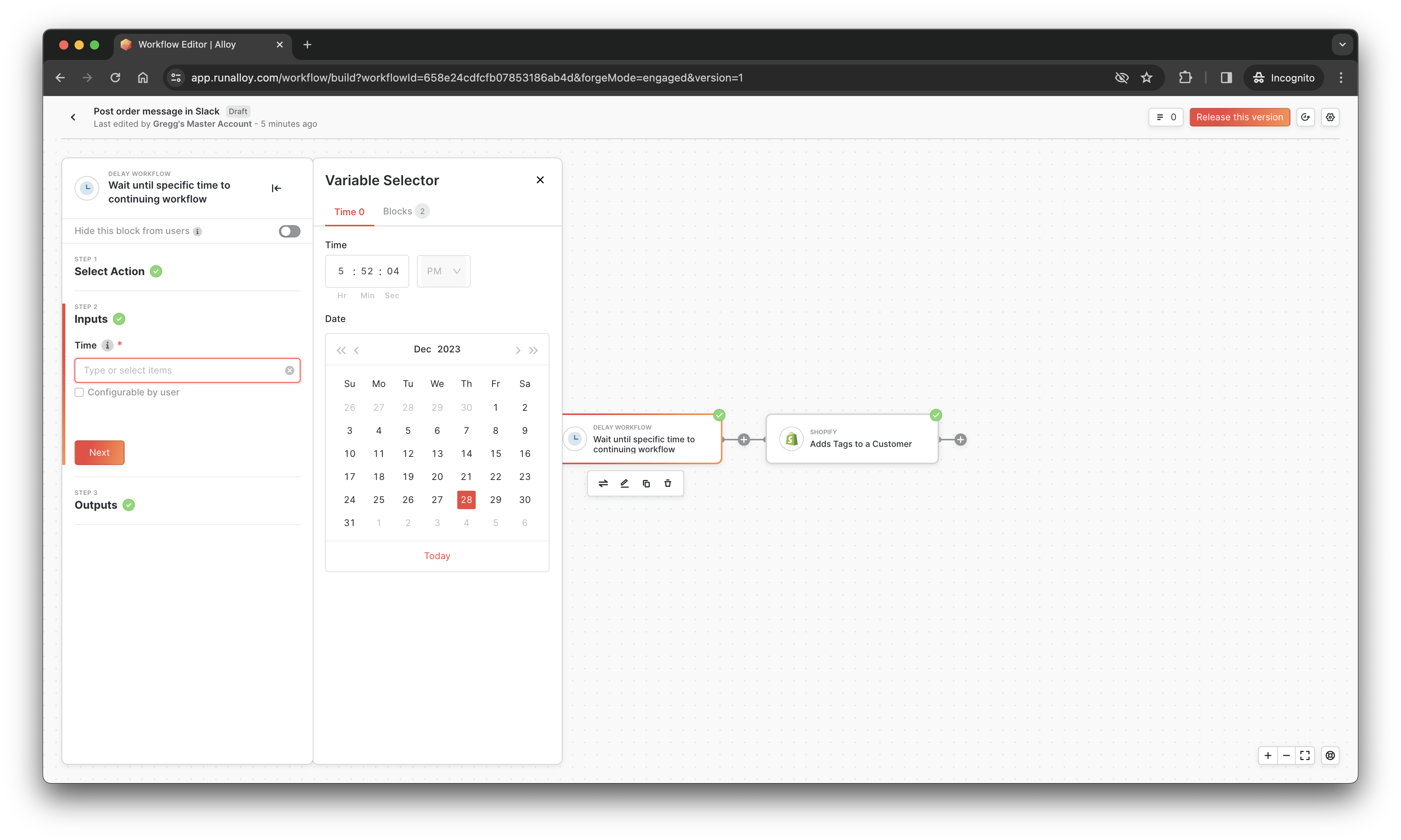Screen dimensions: 1401x840
Task: Click the delete trash icon under the delay block
Action: 667,483
